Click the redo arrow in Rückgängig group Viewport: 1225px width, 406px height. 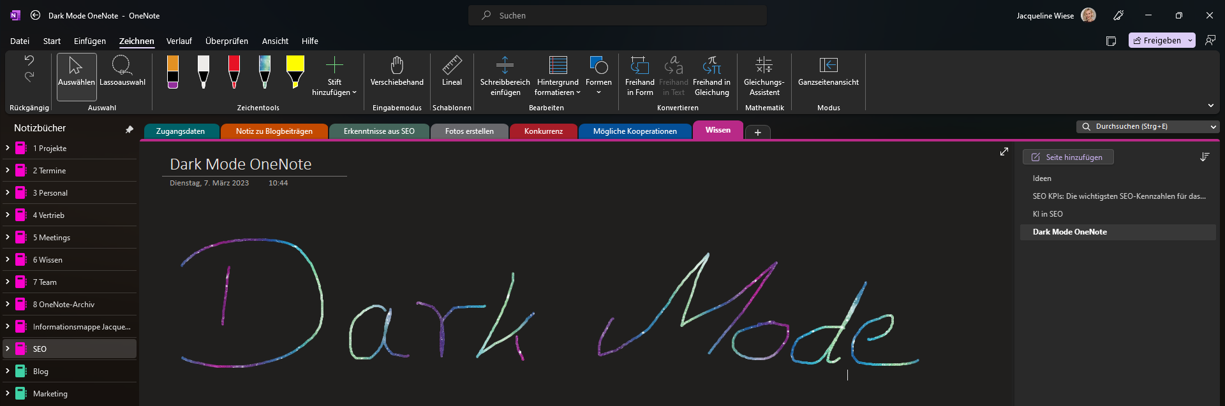29,77
